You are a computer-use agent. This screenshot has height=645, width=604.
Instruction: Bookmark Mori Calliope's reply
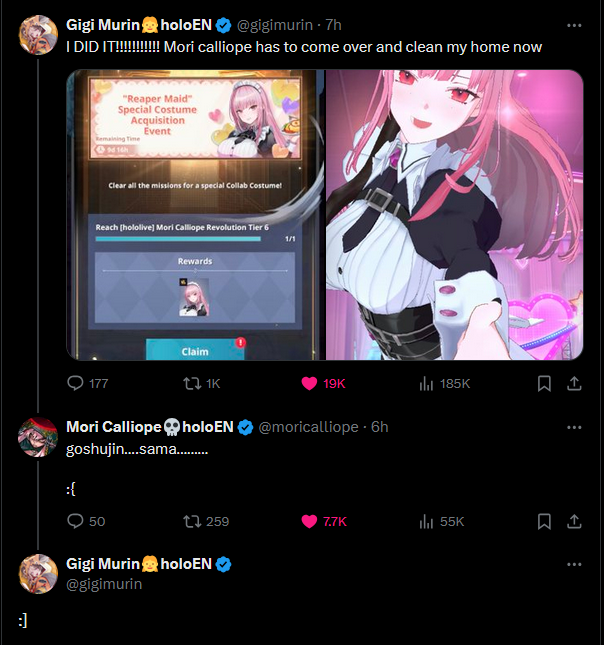(544, 522)
